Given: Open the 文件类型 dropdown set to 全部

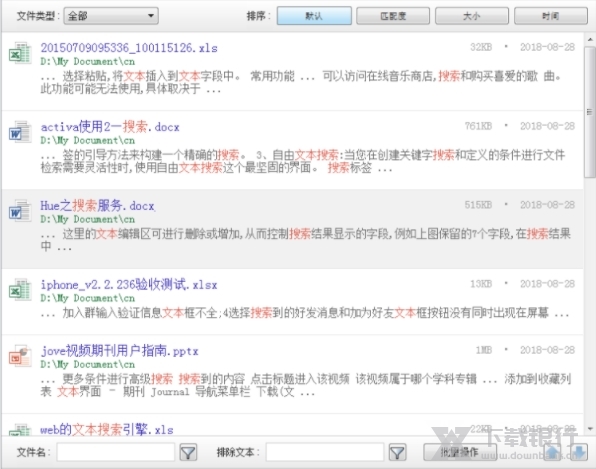Looking at the screenshot, I should coord(111,16).
